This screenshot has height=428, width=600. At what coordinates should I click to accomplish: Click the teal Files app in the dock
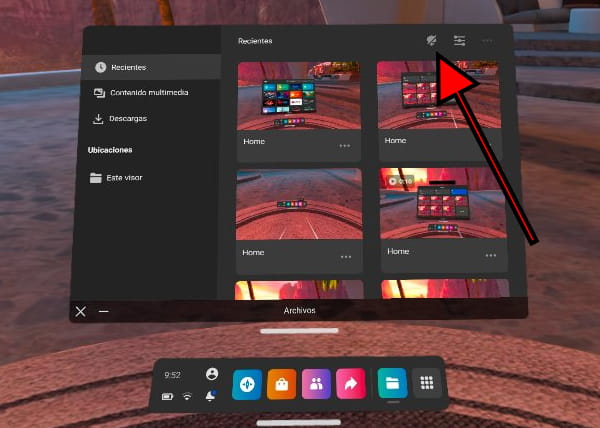pos(393,383)
